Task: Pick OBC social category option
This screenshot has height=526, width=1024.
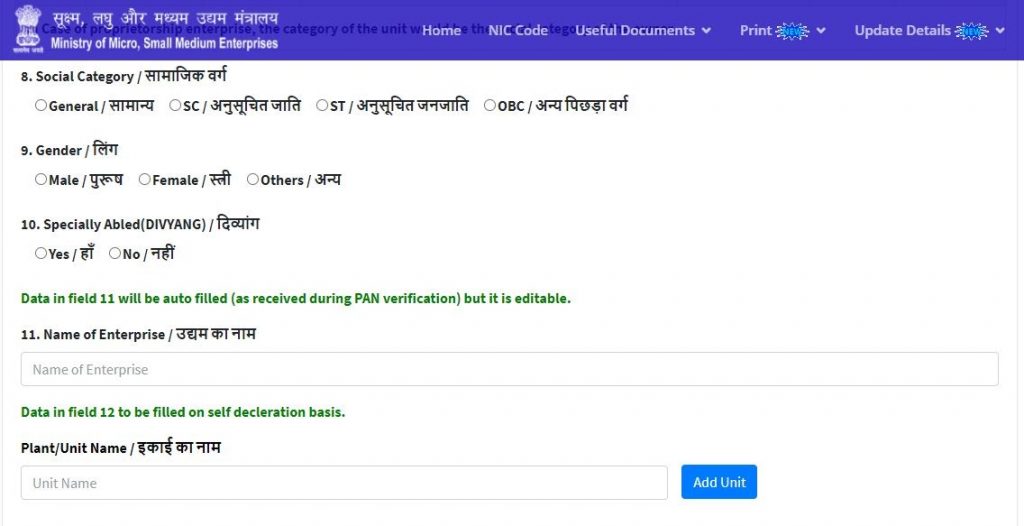Action: click(x=490, y=105)
